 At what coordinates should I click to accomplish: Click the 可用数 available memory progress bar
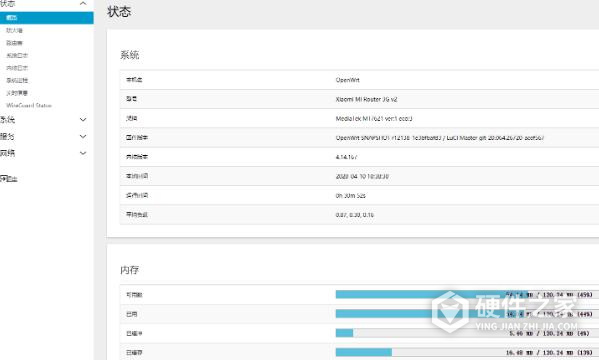pos(467,294)
